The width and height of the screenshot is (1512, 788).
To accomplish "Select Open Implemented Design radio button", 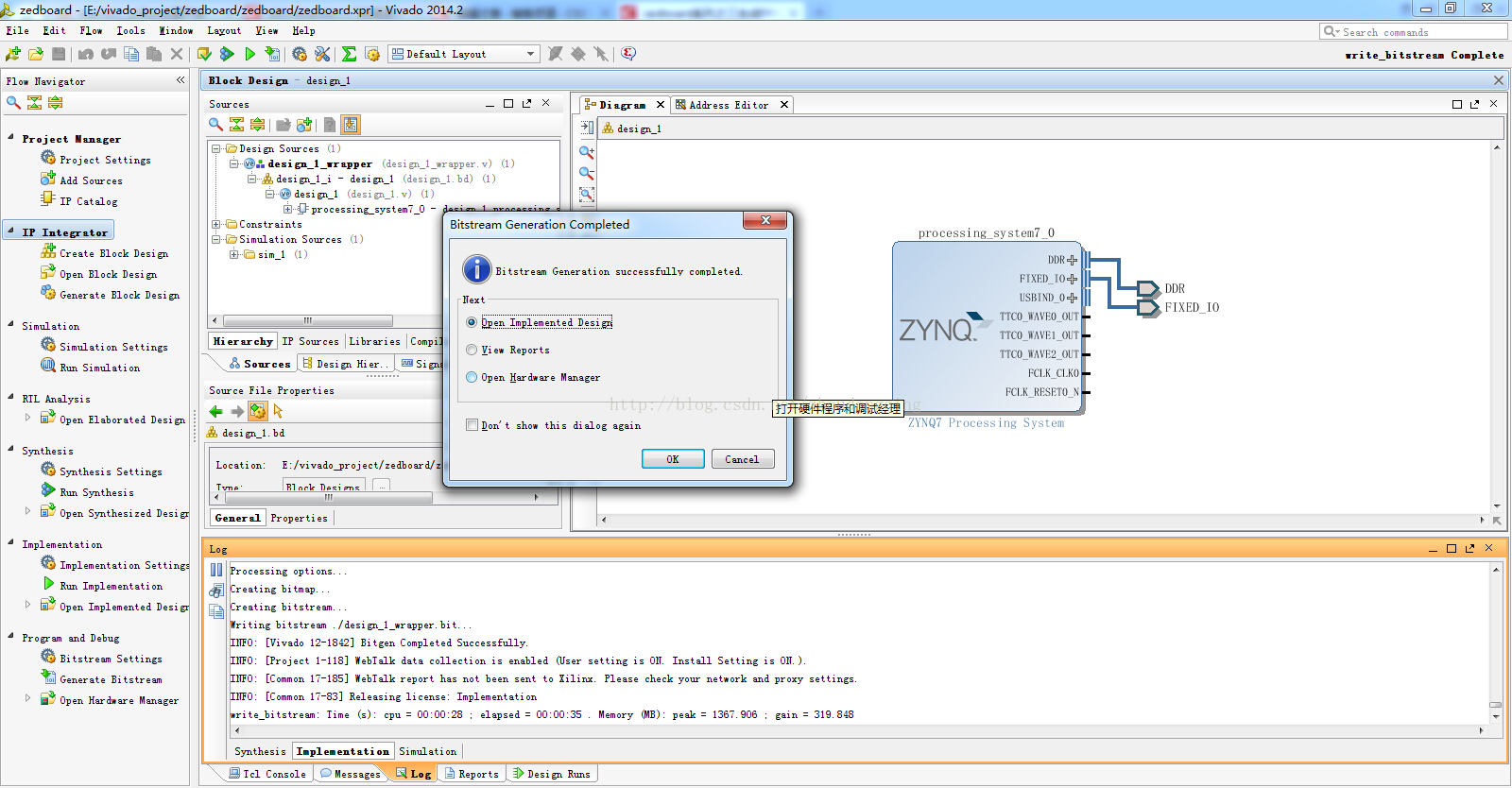I will pos(472,322).
